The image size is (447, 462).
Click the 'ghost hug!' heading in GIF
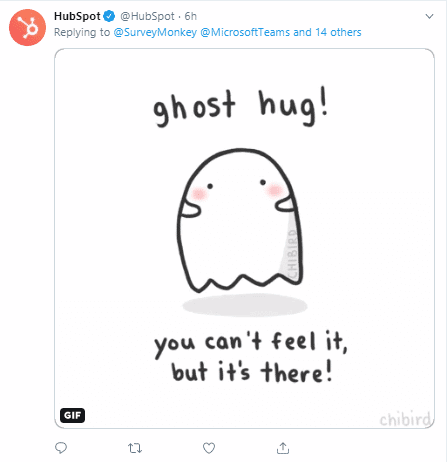click(241, 107)
